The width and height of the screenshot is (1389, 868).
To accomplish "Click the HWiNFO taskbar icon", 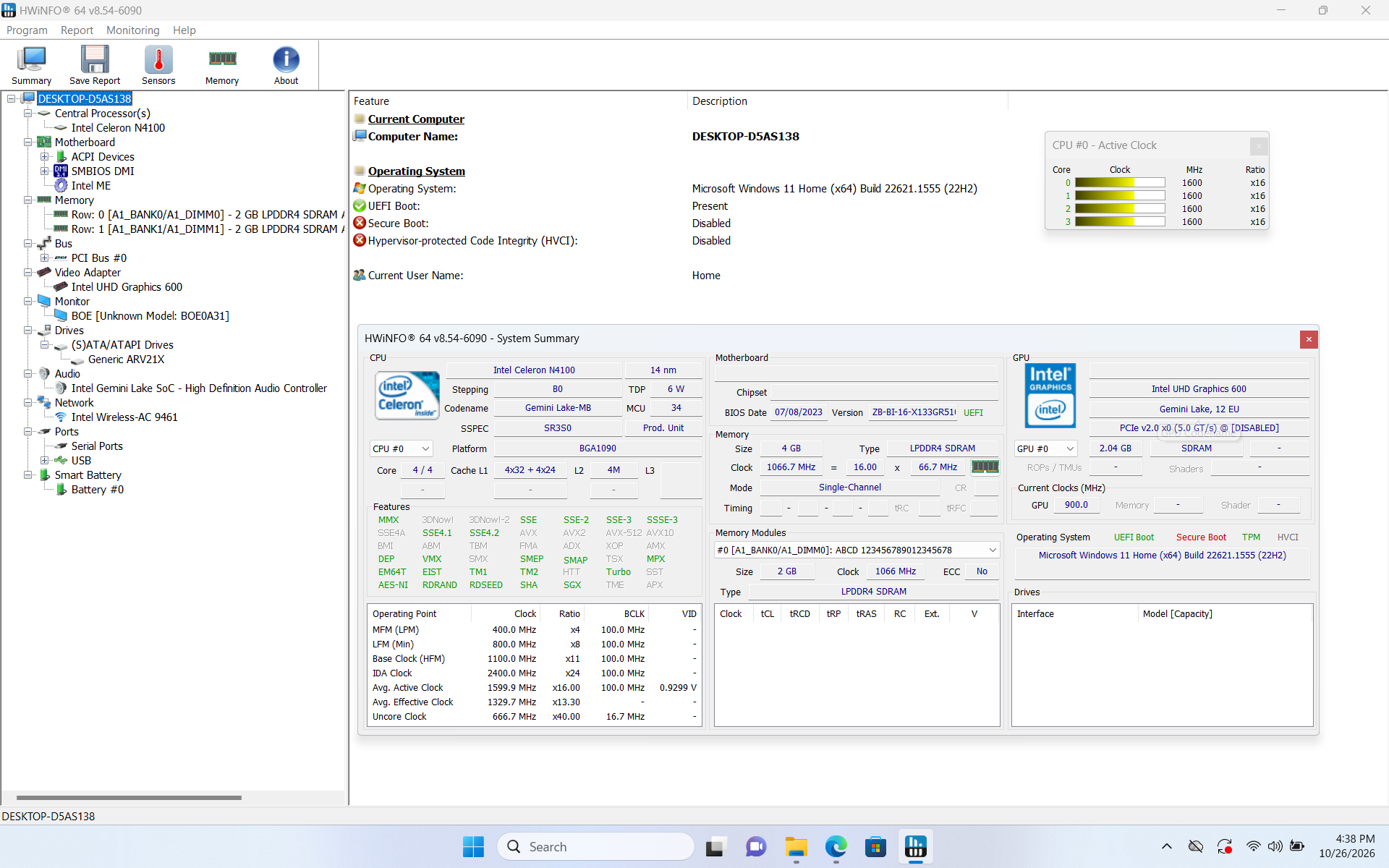I will click(915, 846).
